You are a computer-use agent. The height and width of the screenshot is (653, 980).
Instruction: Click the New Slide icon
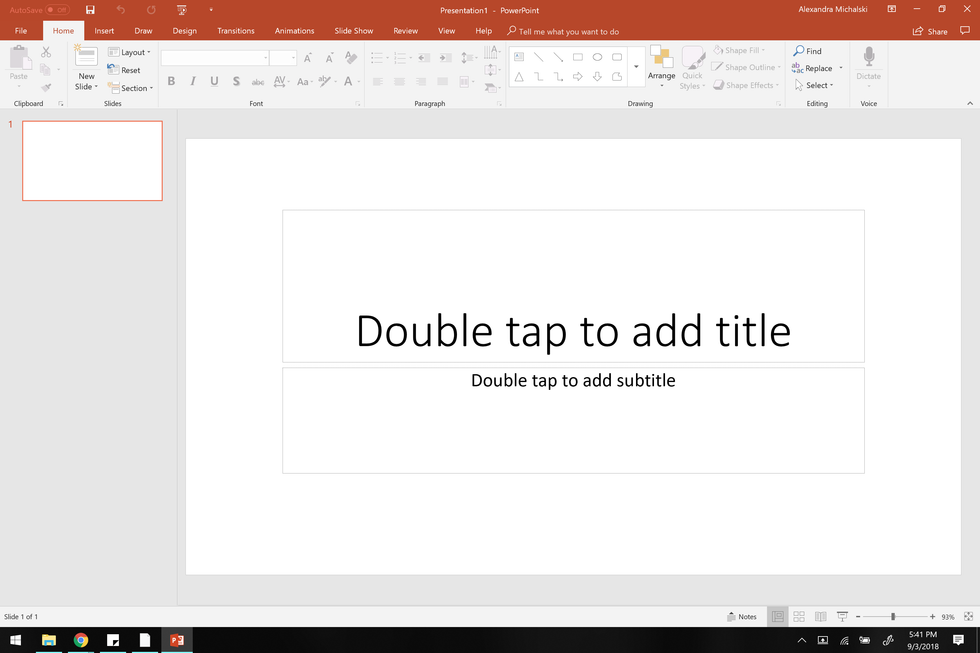[86, 57]
